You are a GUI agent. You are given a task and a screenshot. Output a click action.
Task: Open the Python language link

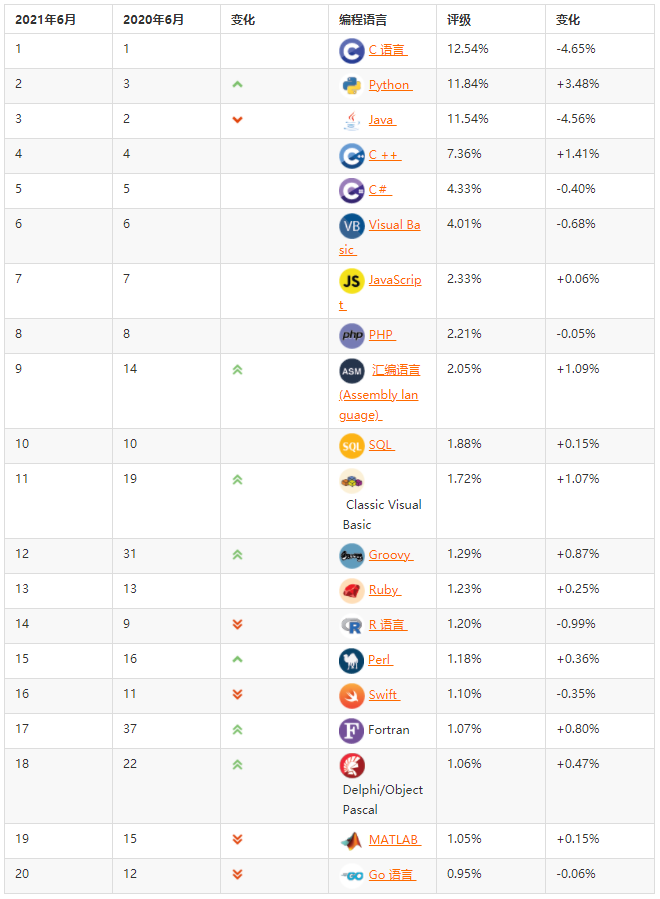coord(389,85)
